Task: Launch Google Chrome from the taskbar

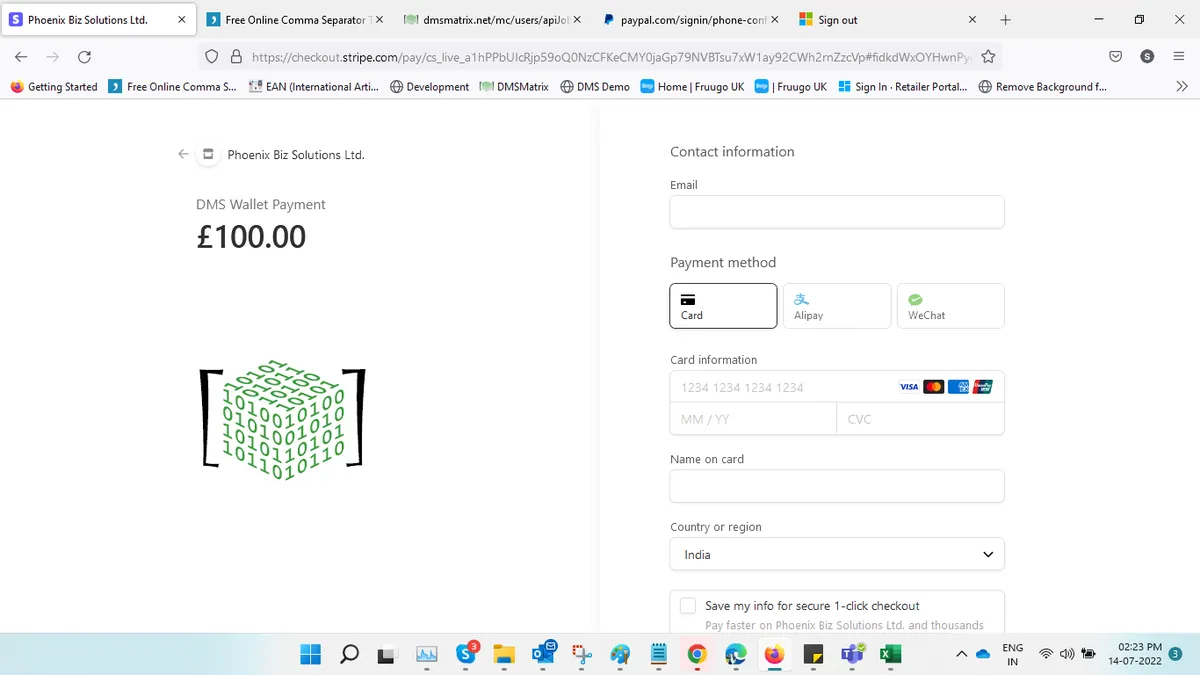Action: coord(697,654)
